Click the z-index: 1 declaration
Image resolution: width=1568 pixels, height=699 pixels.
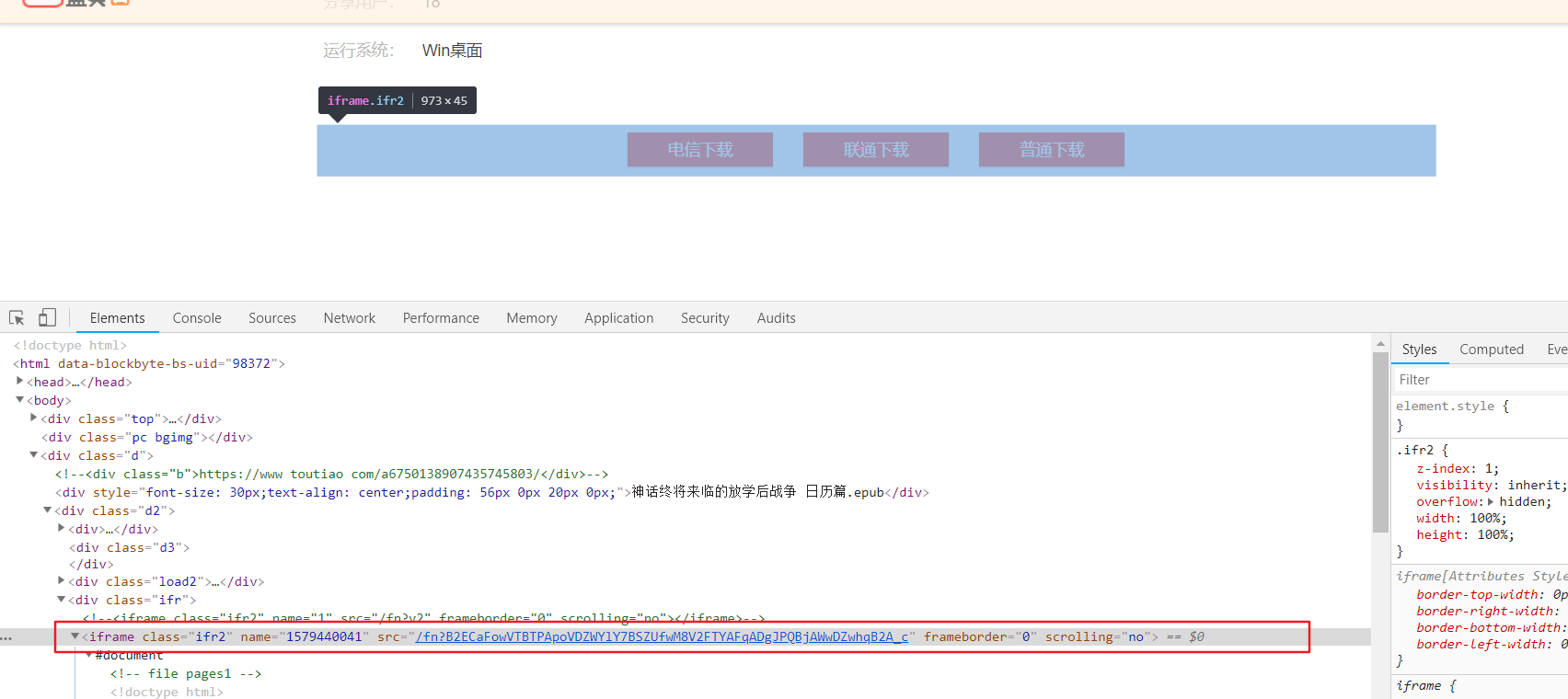[1458, 468]
